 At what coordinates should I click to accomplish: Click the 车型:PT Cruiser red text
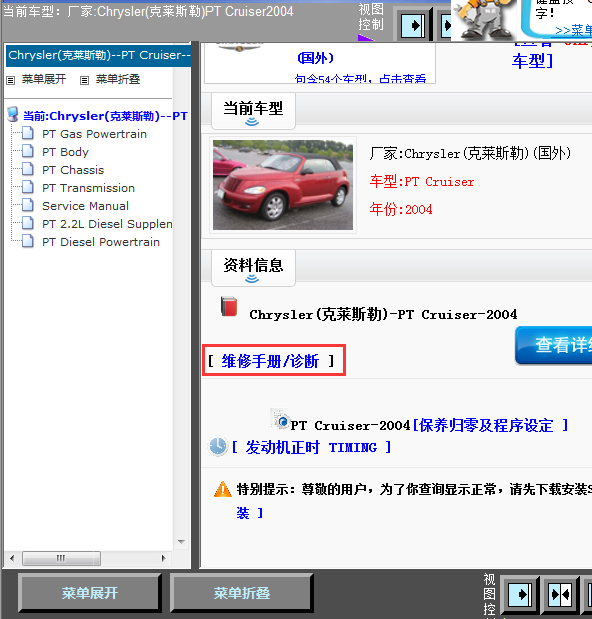(x=422, y=182)
